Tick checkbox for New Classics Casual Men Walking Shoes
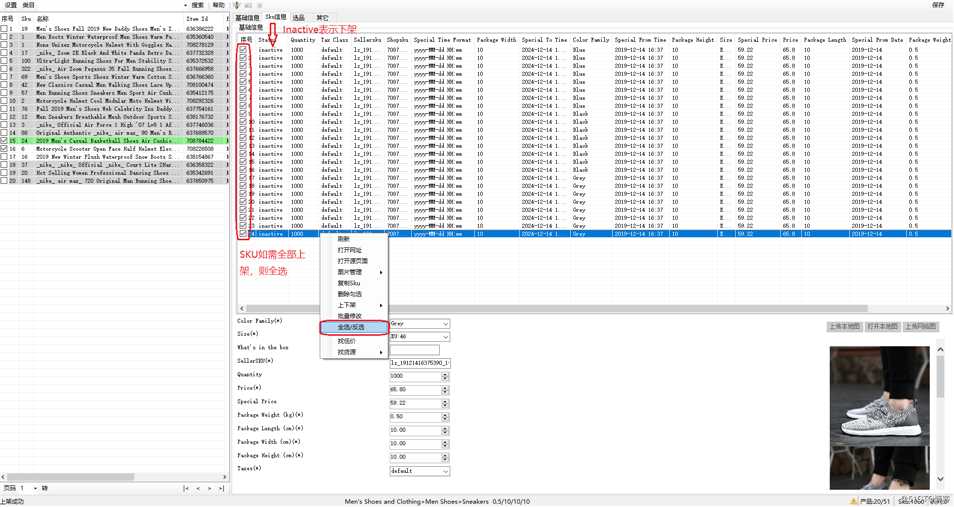This screenshot has width=954, height=507. coord(4,85)
